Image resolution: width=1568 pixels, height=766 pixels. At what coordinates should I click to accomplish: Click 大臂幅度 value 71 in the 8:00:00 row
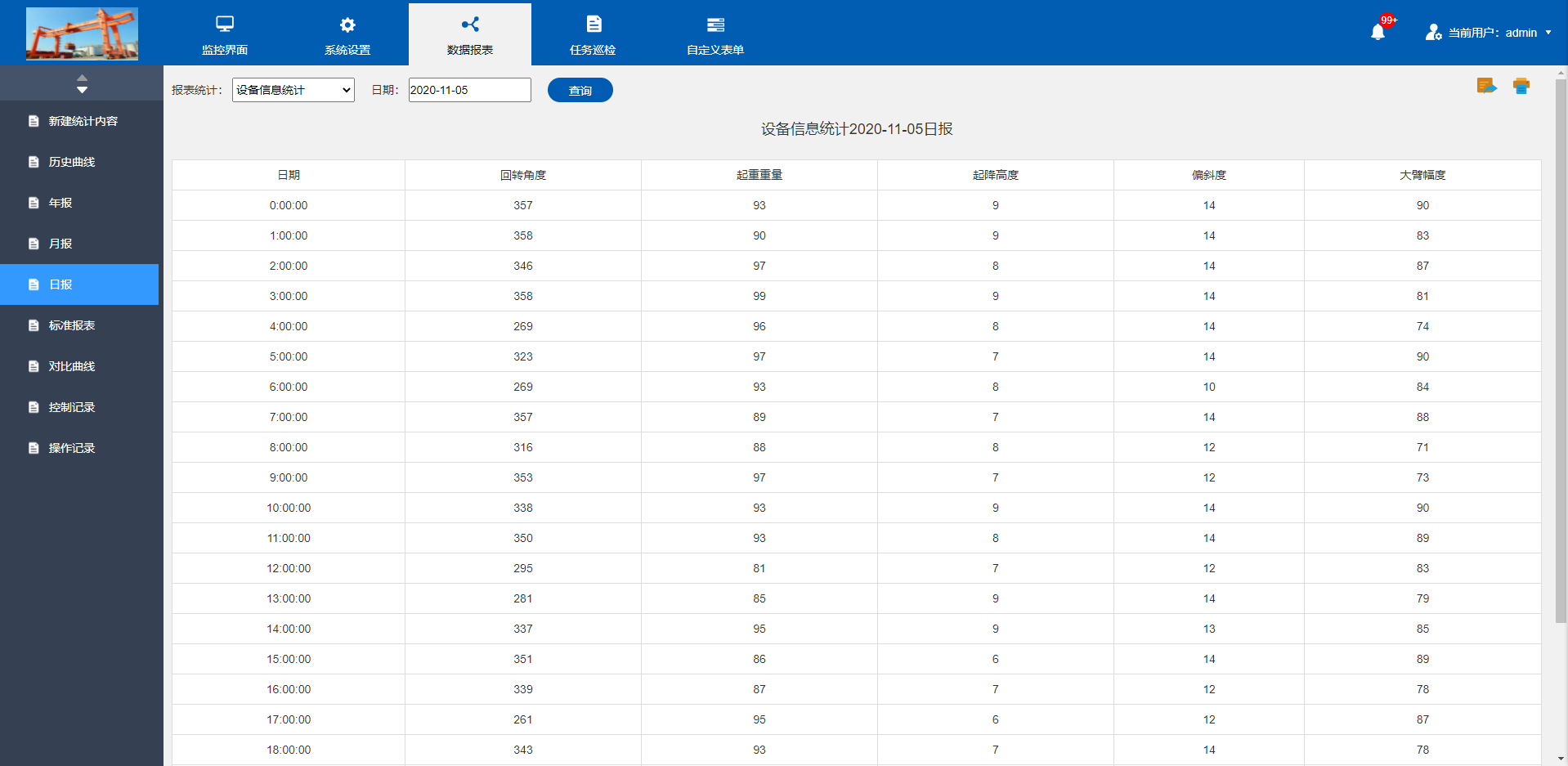1422,447
